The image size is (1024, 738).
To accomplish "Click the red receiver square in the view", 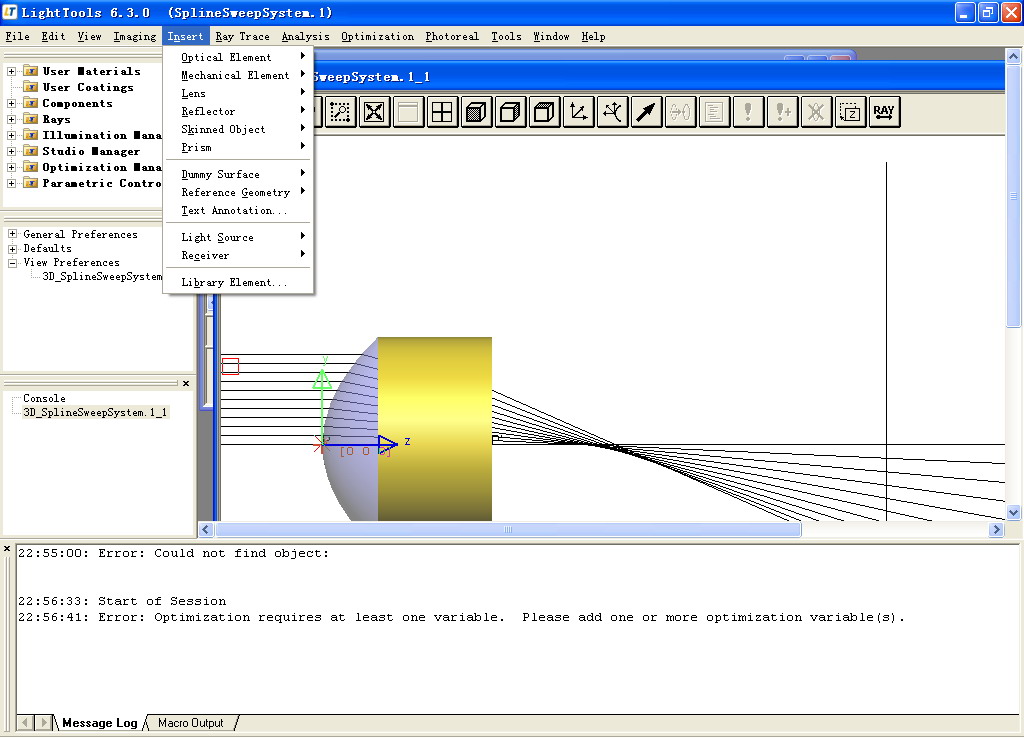I will pyautogui.click(x=231, y=366).
